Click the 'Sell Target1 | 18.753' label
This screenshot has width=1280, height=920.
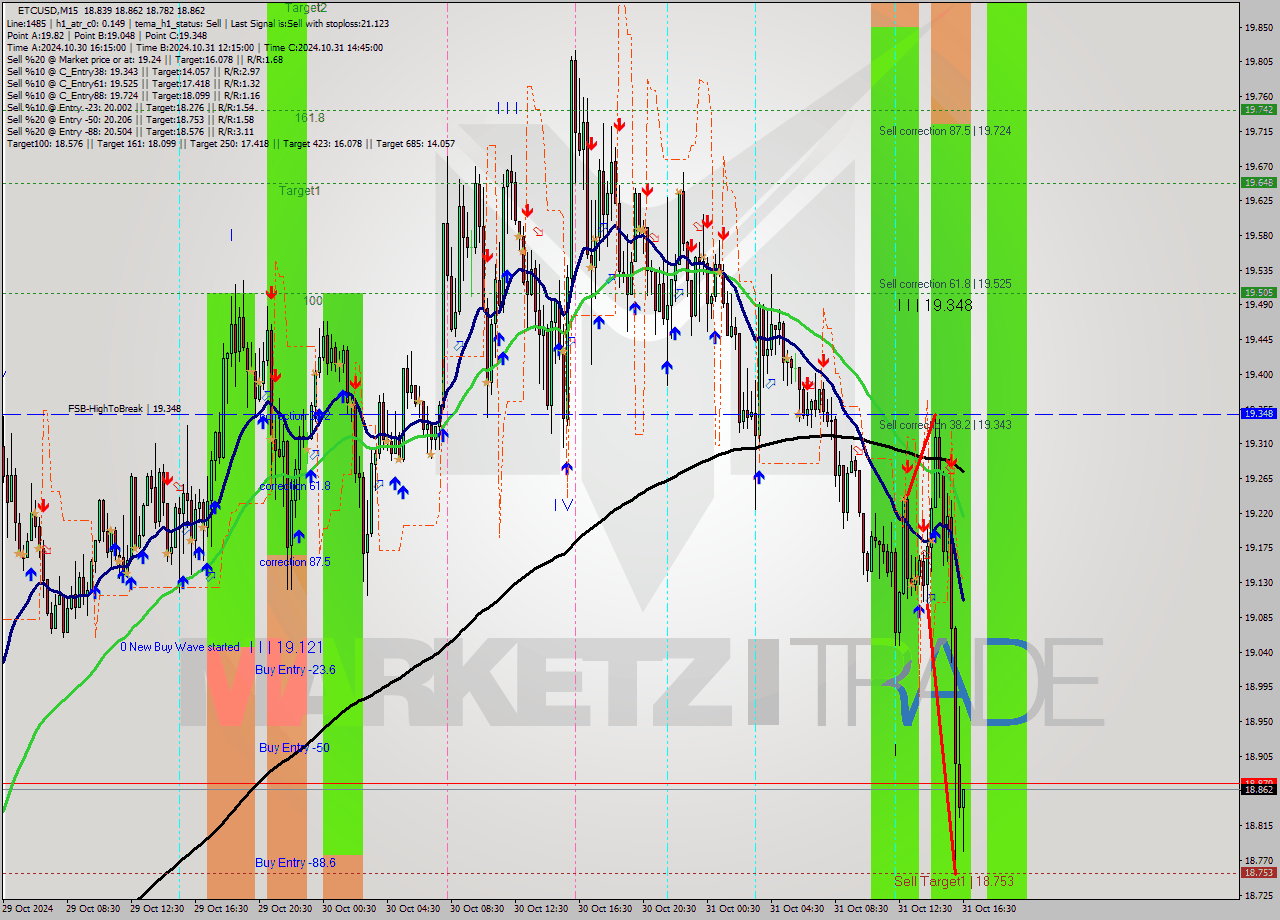click(x=953, y=881)
